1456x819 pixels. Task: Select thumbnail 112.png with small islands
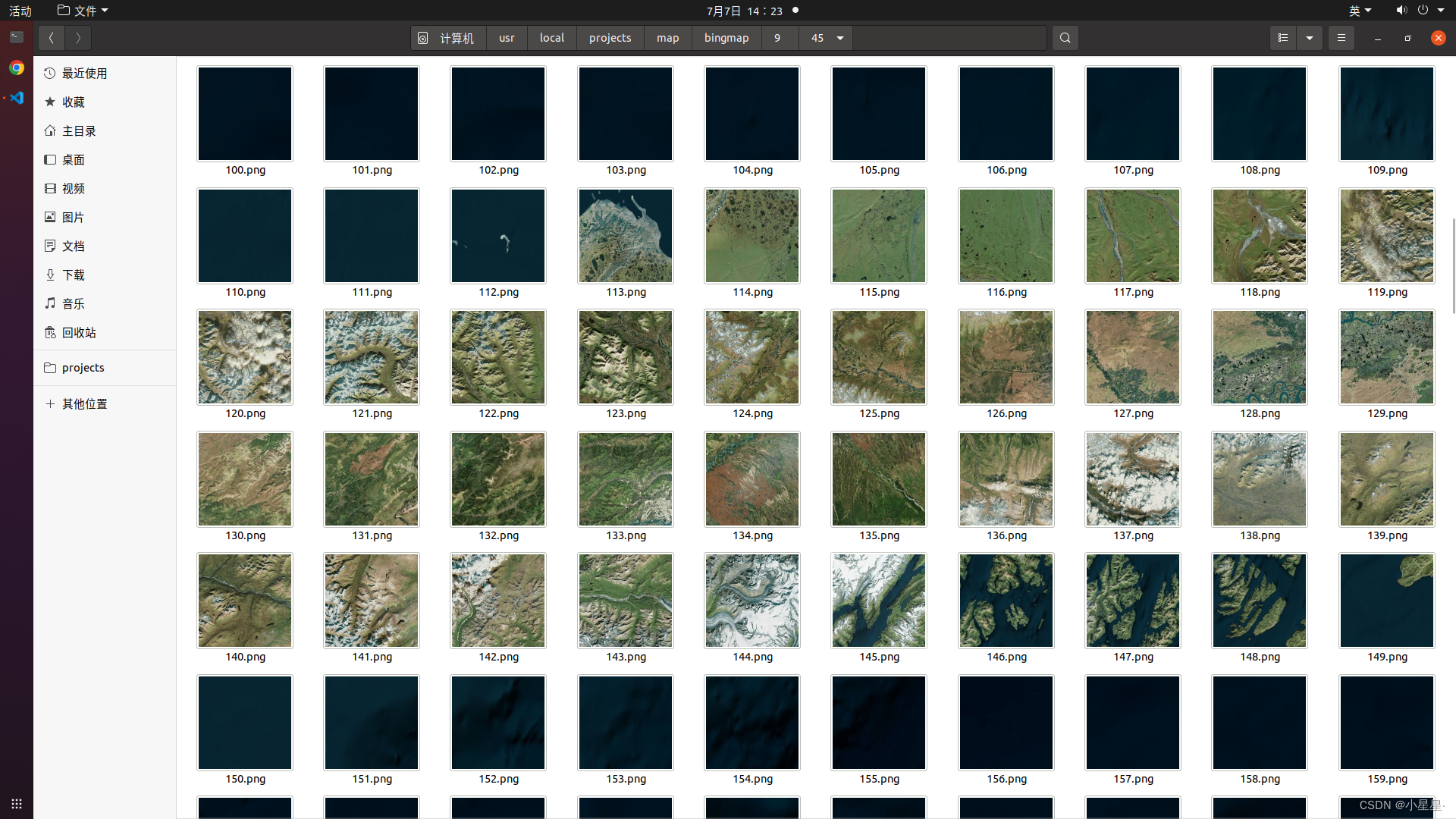[498, 236]
